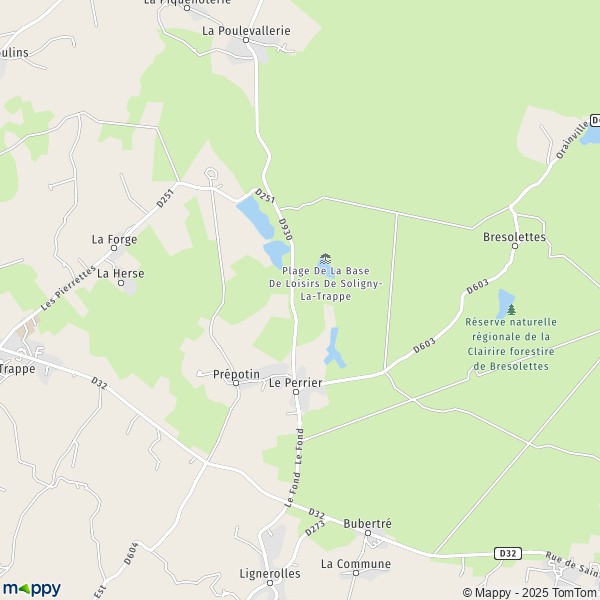Select the La Herse location marker
Viewport: 600px width, 600px height.
click(x=121, y=283)
